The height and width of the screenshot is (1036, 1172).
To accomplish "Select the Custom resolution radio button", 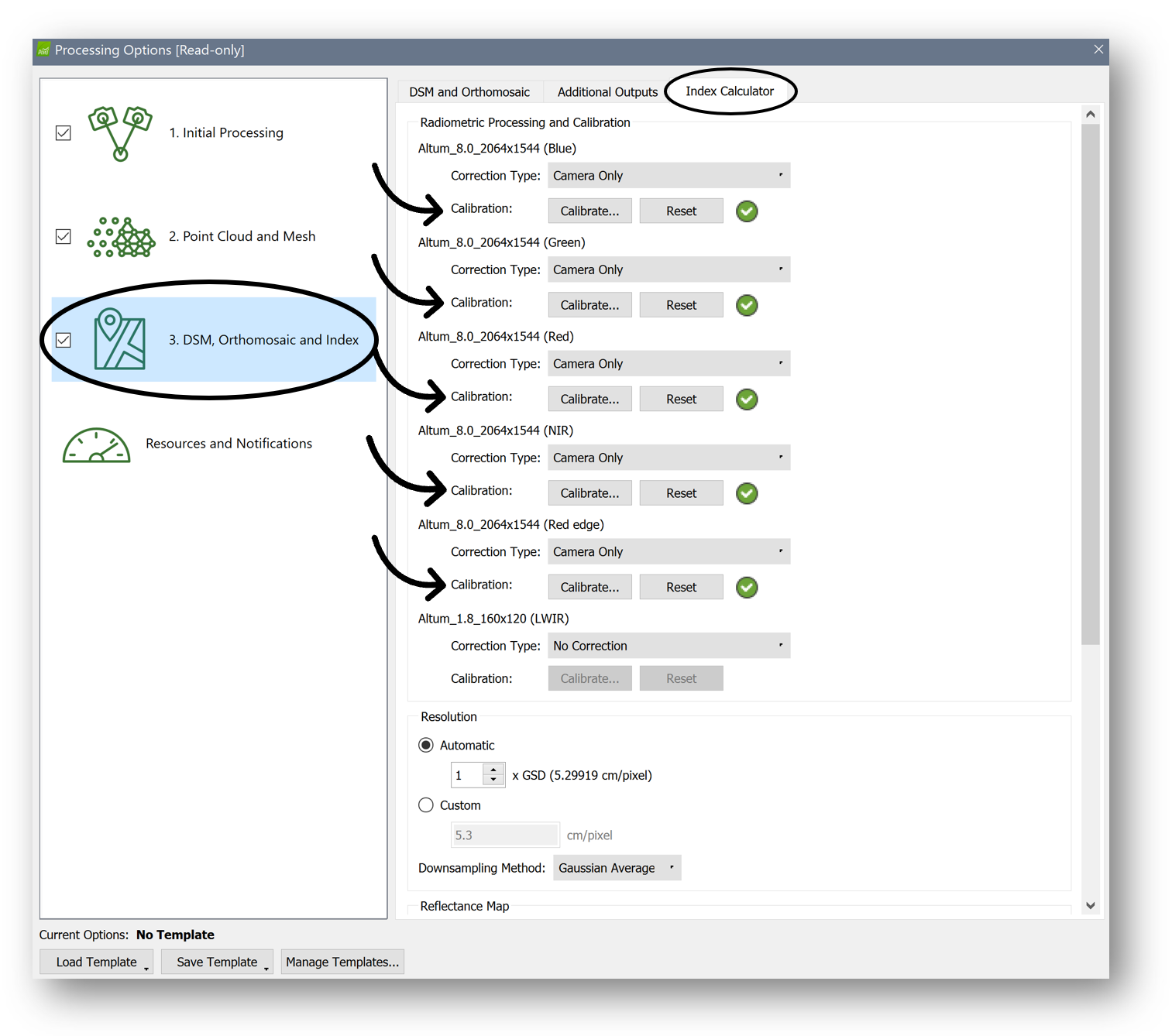I will coord(426,805).
